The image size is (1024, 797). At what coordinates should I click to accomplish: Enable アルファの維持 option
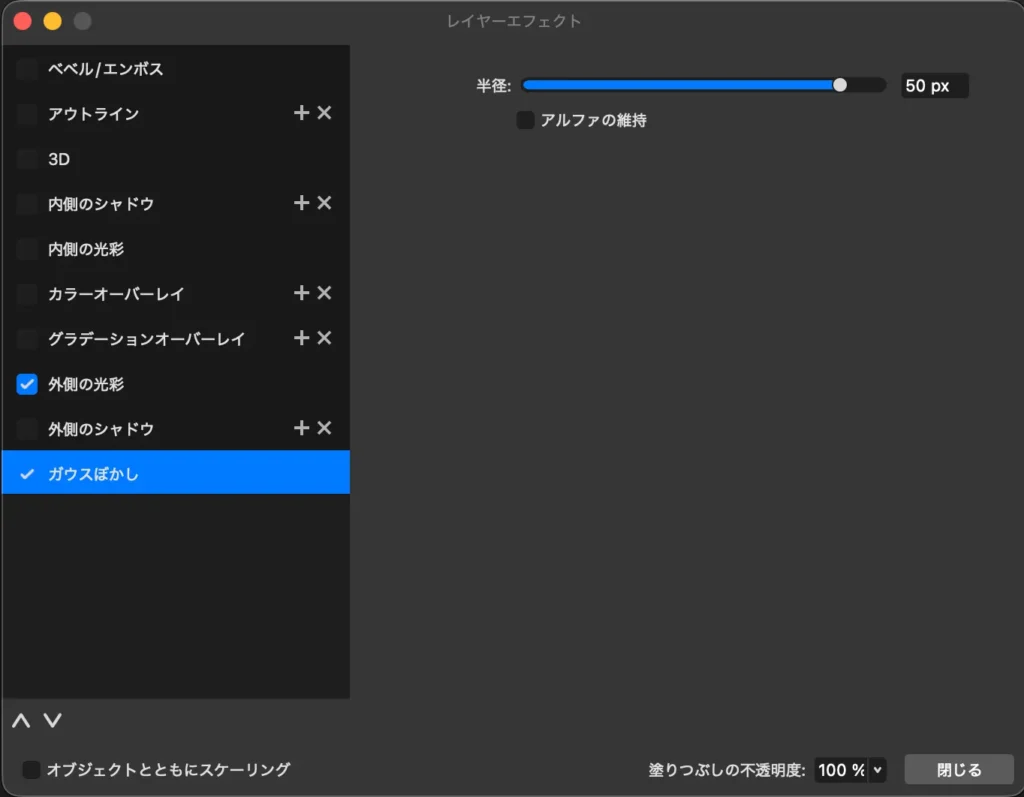[x=524, y=120]
